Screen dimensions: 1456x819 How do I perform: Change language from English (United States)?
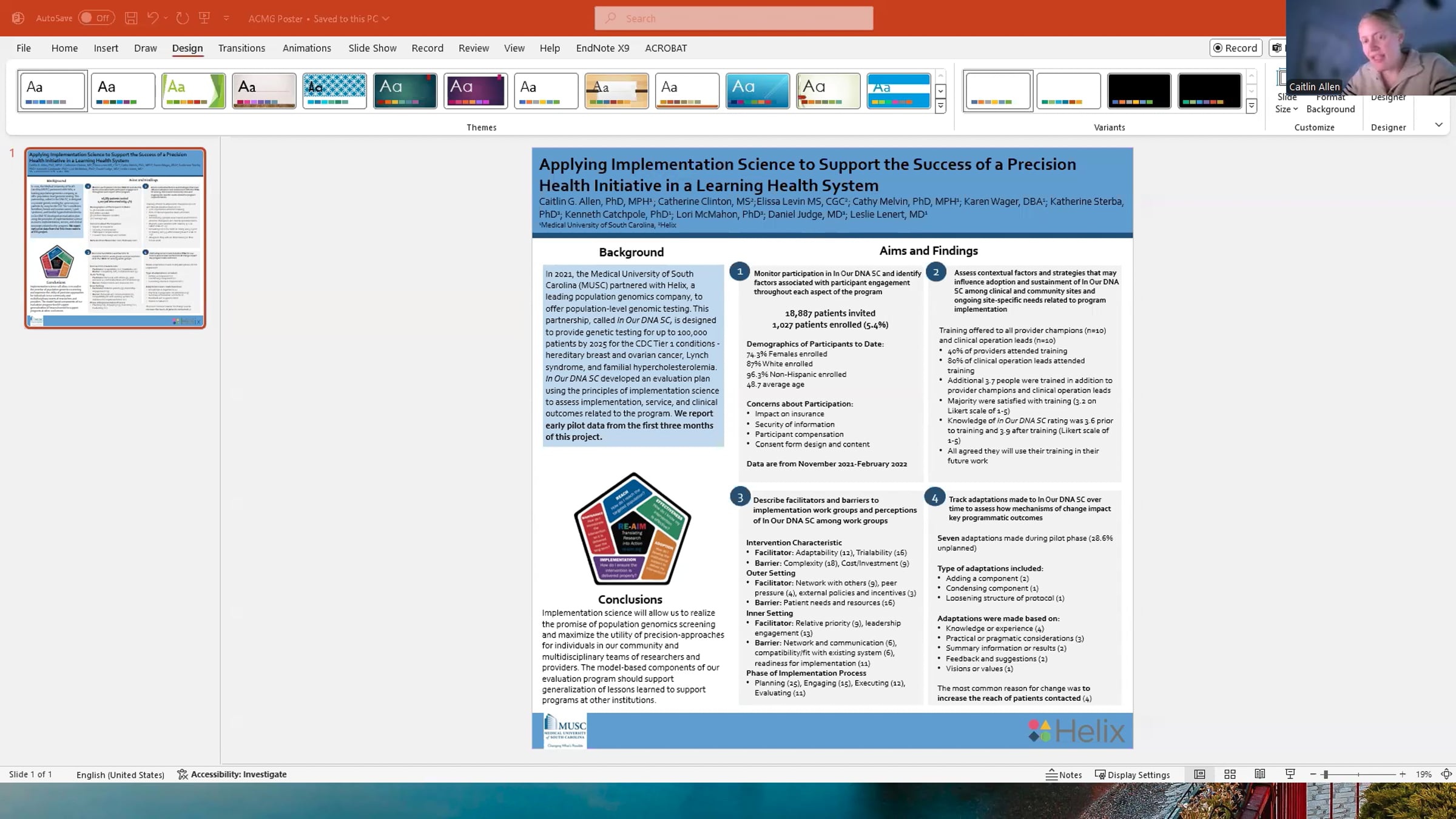click(120, 774)
